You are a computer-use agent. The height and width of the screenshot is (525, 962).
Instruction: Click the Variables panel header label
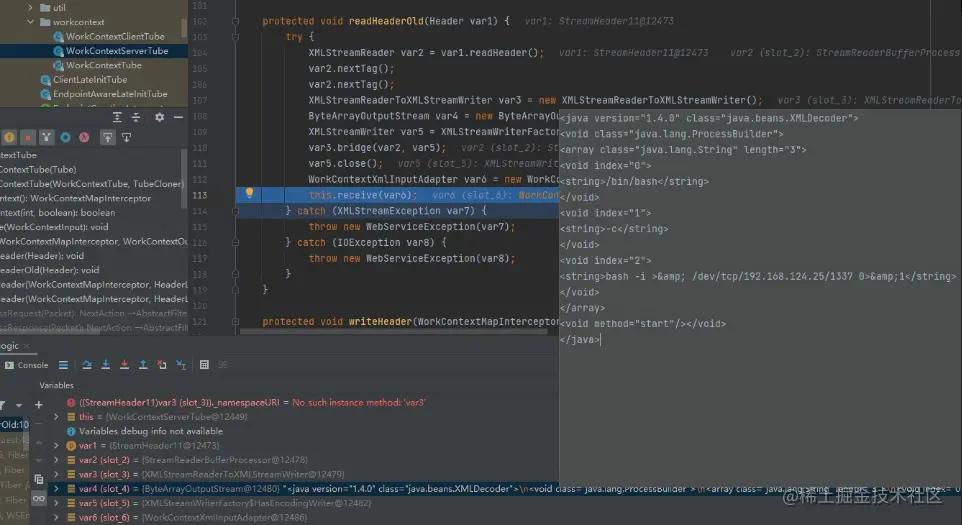56,385
